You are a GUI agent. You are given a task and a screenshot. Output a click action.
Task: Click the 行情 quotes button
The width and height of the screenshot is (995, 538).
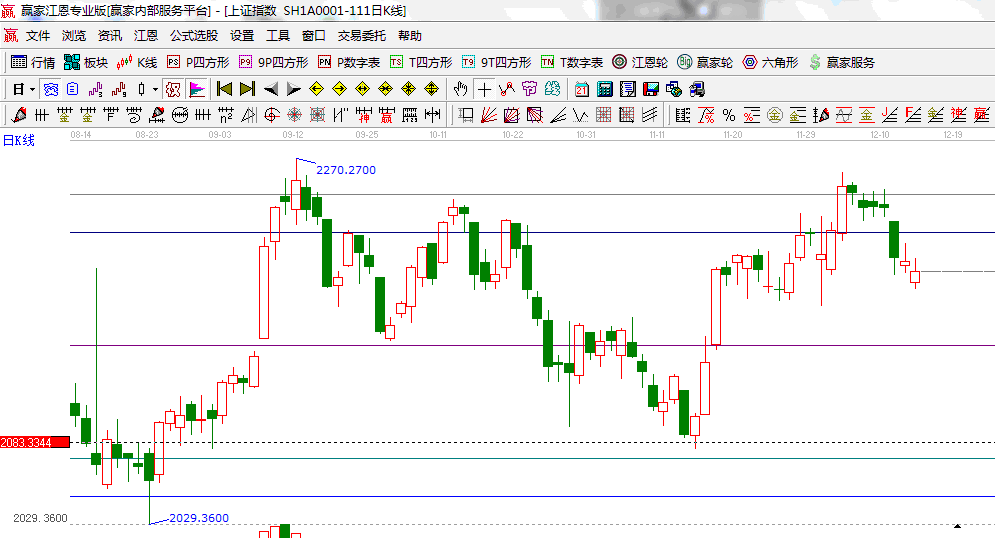(33, 62)
